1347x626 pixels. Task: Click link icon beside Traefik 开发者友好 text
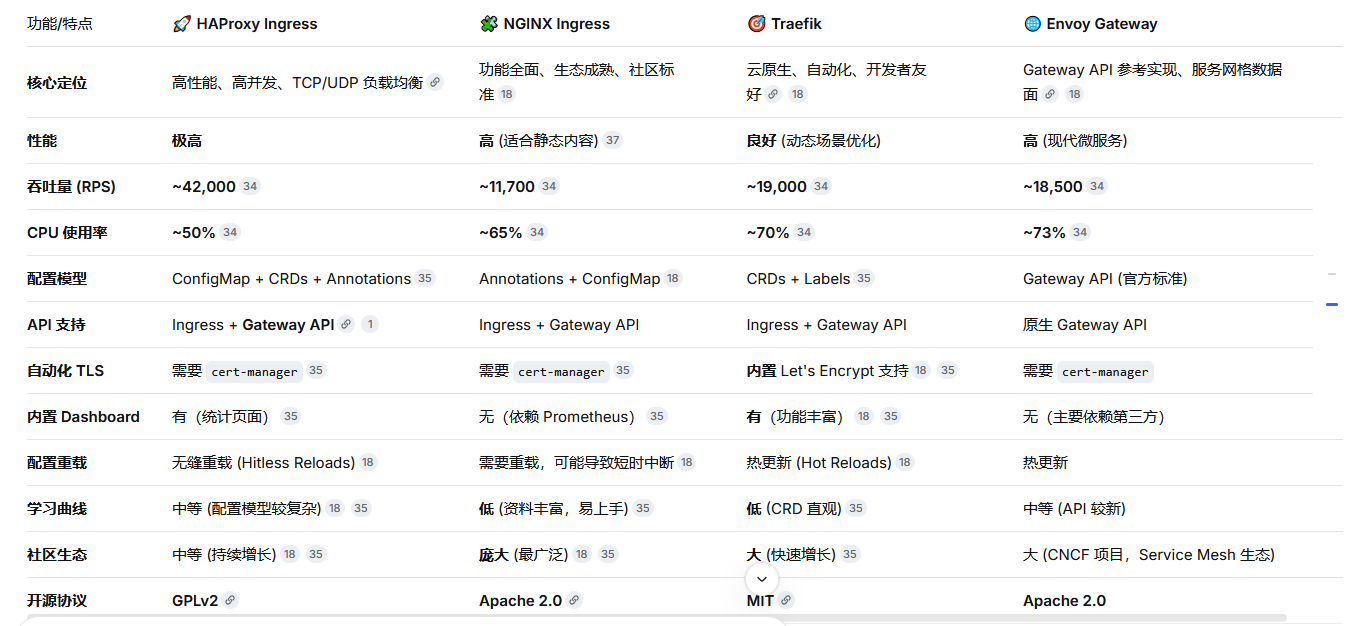[773, 95]
